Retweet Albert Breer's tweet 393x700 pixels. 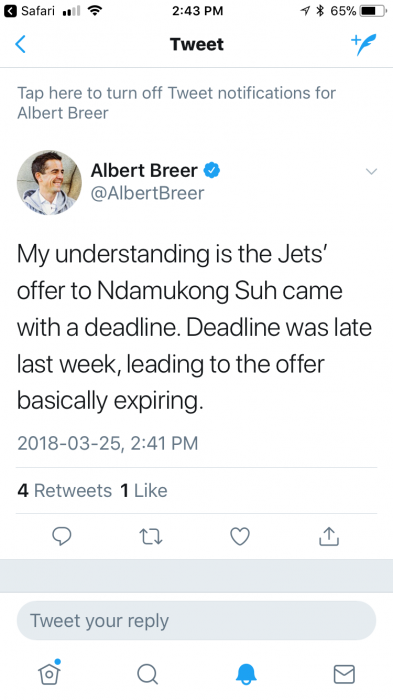click(151, 536)
